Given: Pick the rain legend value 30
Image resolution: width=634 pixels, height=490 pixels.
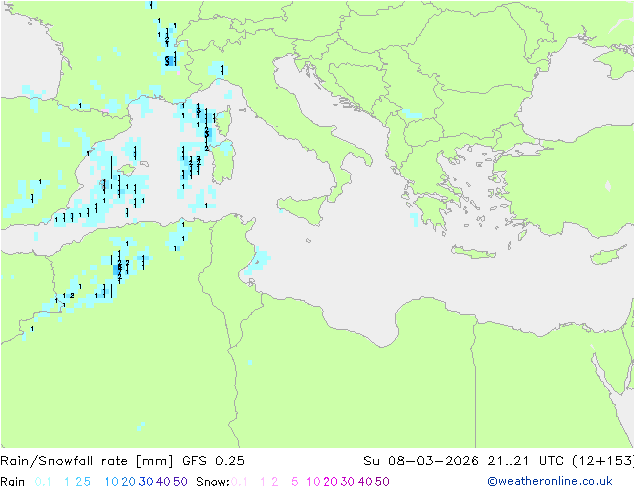Looking at the screenshot, I should 146,482.
